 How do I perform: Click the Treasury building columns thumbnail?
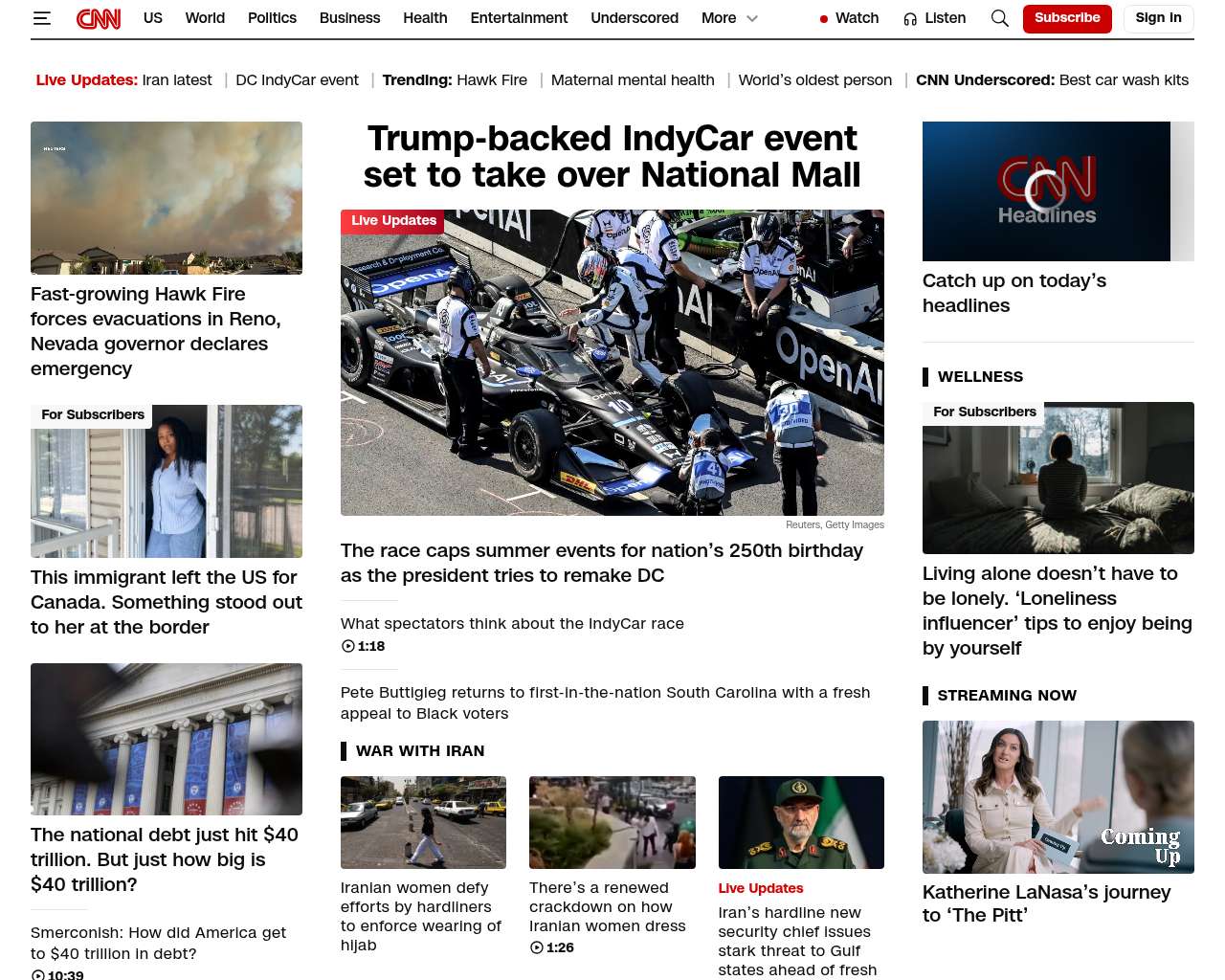point(167,740)
